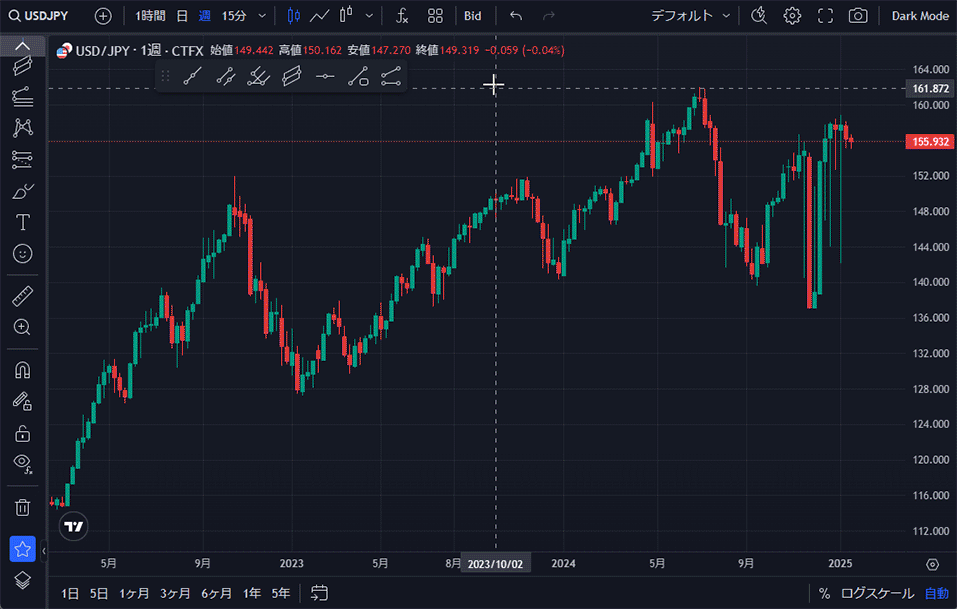Select the parallel channel in floating toolbar
The height and width of the screenshot is (609, 957).
[292, 77]
